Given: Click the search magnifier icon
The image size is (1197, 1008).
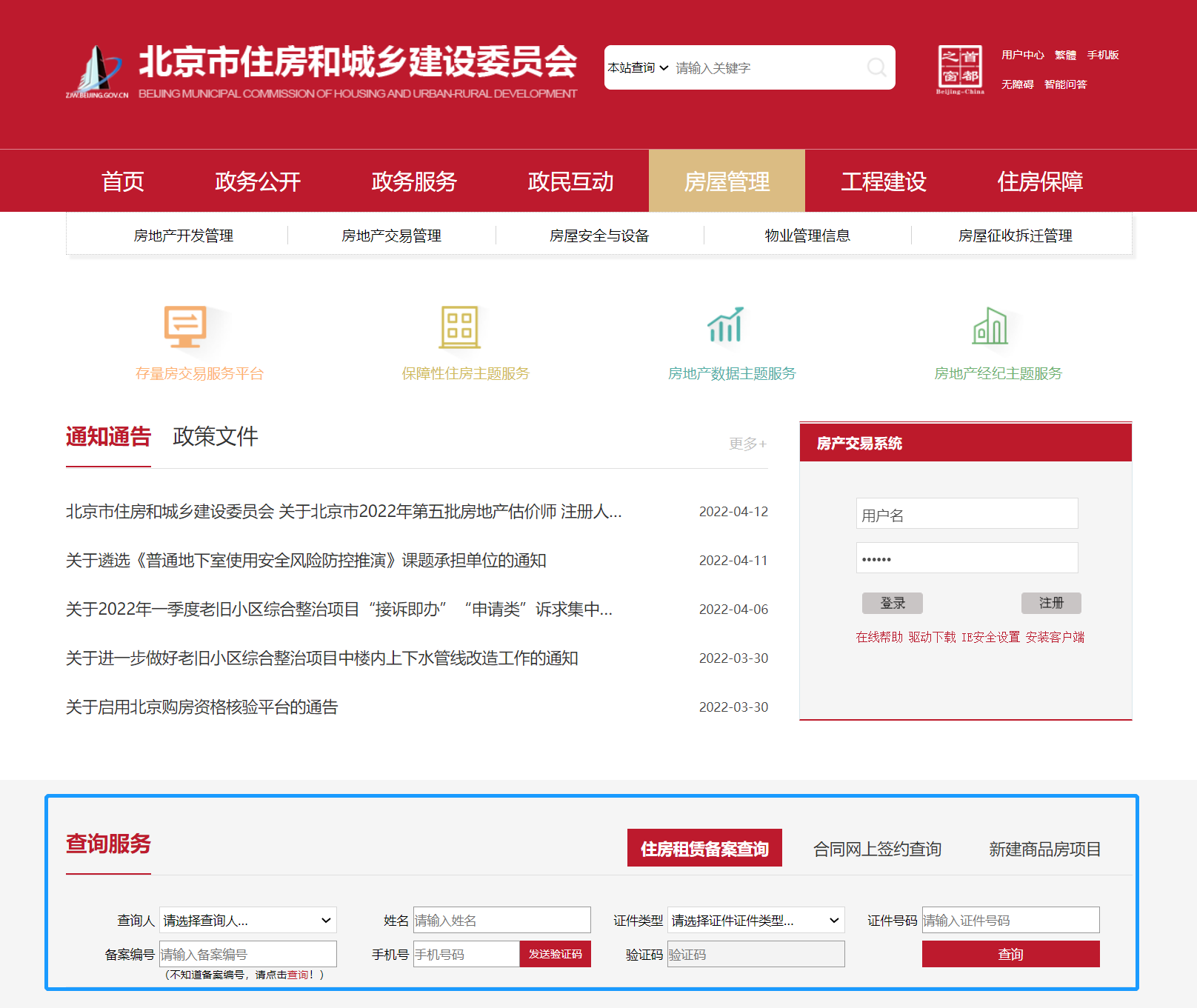Looking at the screenshot, I should 876,67.
